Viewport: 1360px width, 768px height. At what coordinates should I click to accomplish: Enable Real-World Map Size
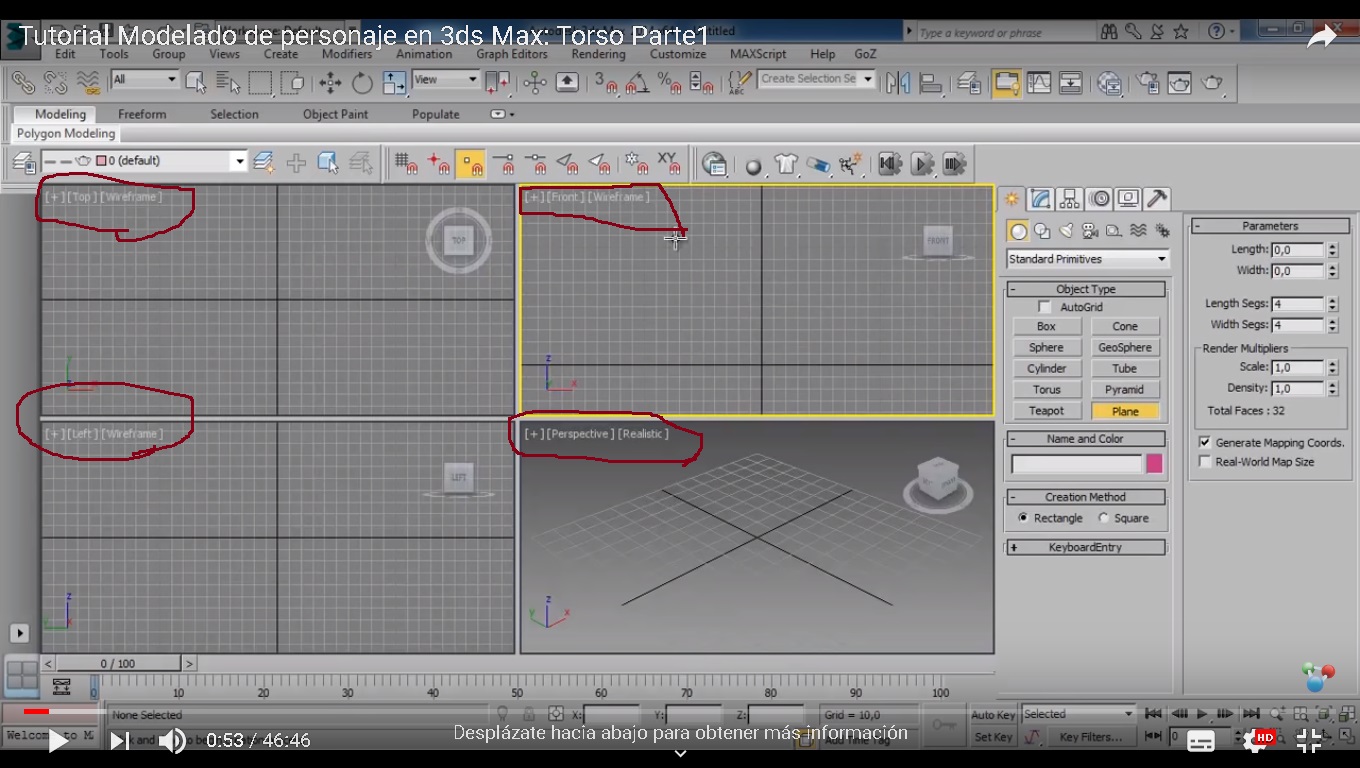[1205, 462]
